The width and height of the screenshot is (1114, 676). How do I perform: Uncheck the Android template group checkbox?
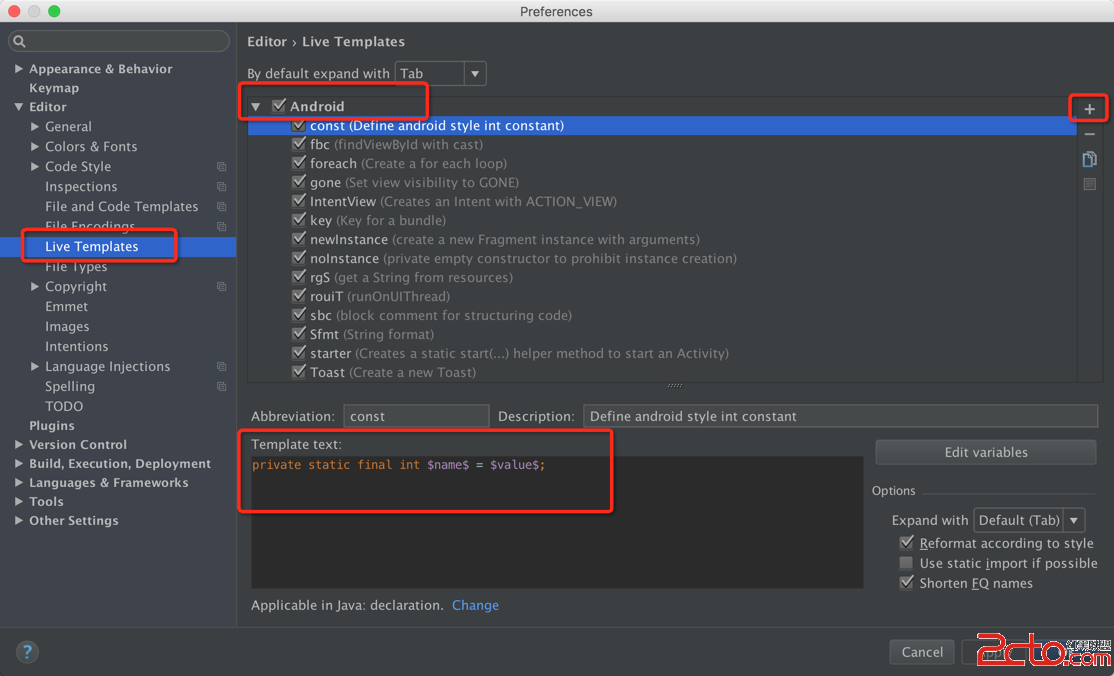pyautogui.click(x=279, y=106)
